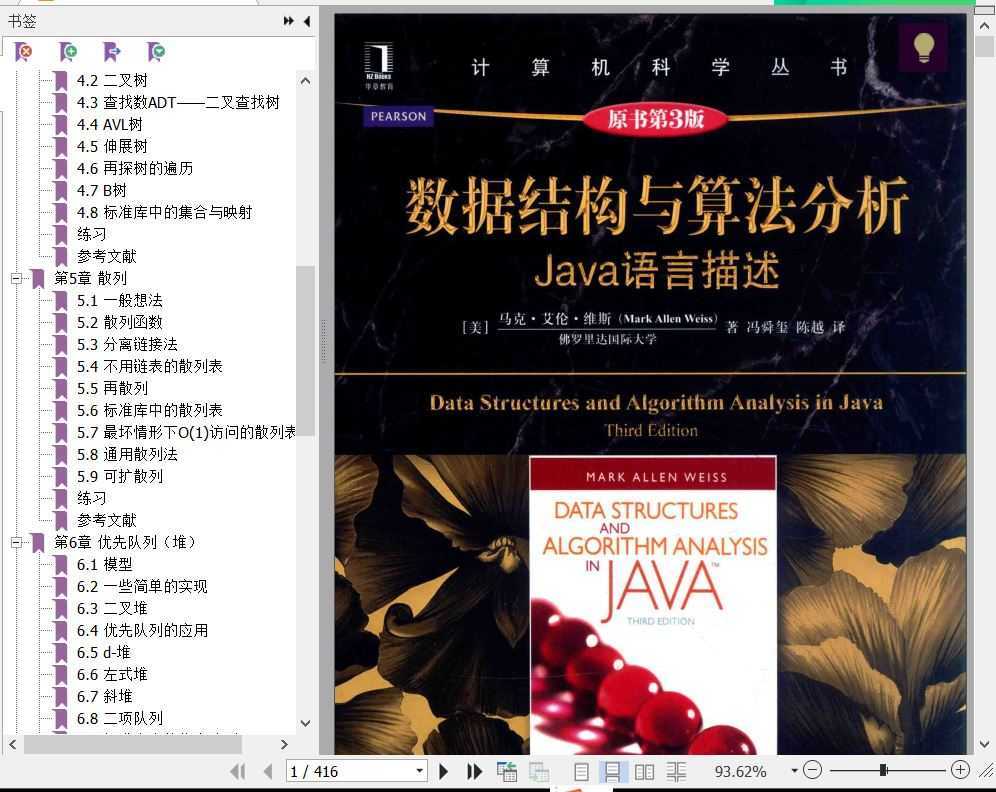996x792 pixels.
Task: Open bookmark 6.6 左式堆
Action: [112, 675]
